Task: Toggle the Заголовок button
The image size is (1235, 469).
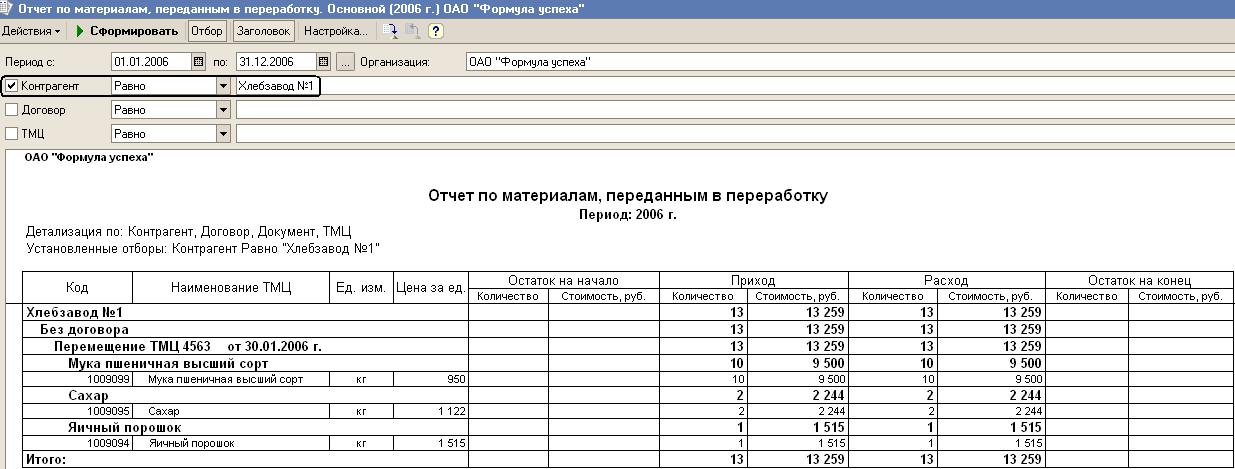Action: [x=263, y=31]
